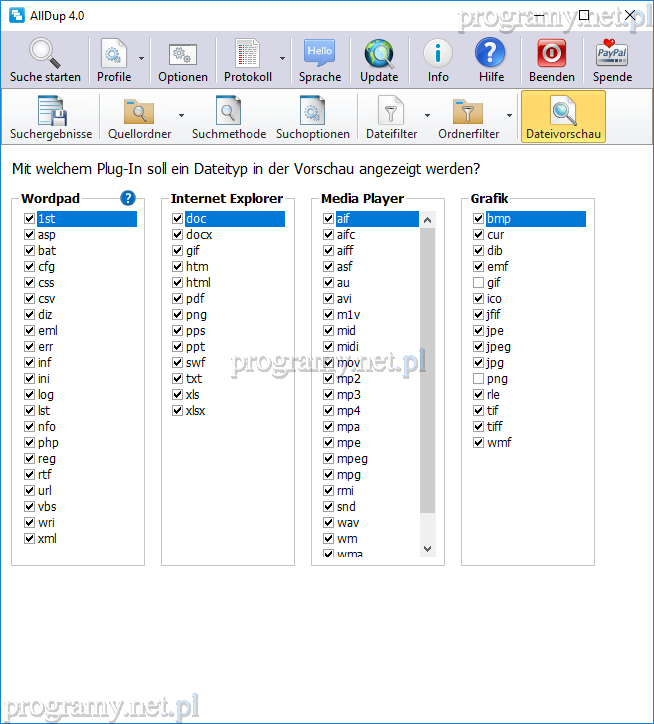654x724 pixels.
Task: Click the Suche starten magnifier icon
Action: coord(45,53)
